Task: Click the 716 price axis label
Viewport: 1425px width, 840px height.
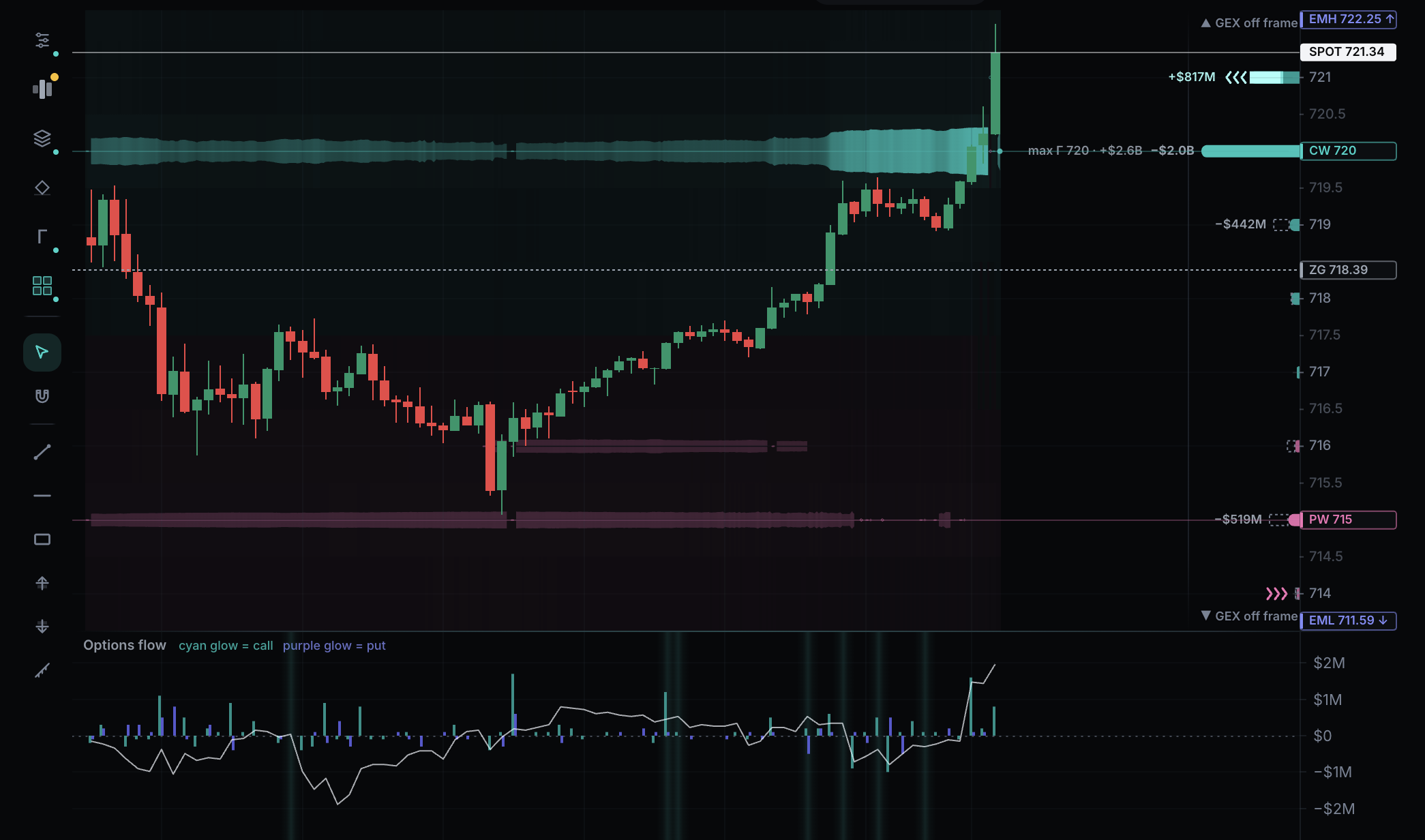Action: pos(1320,445)
